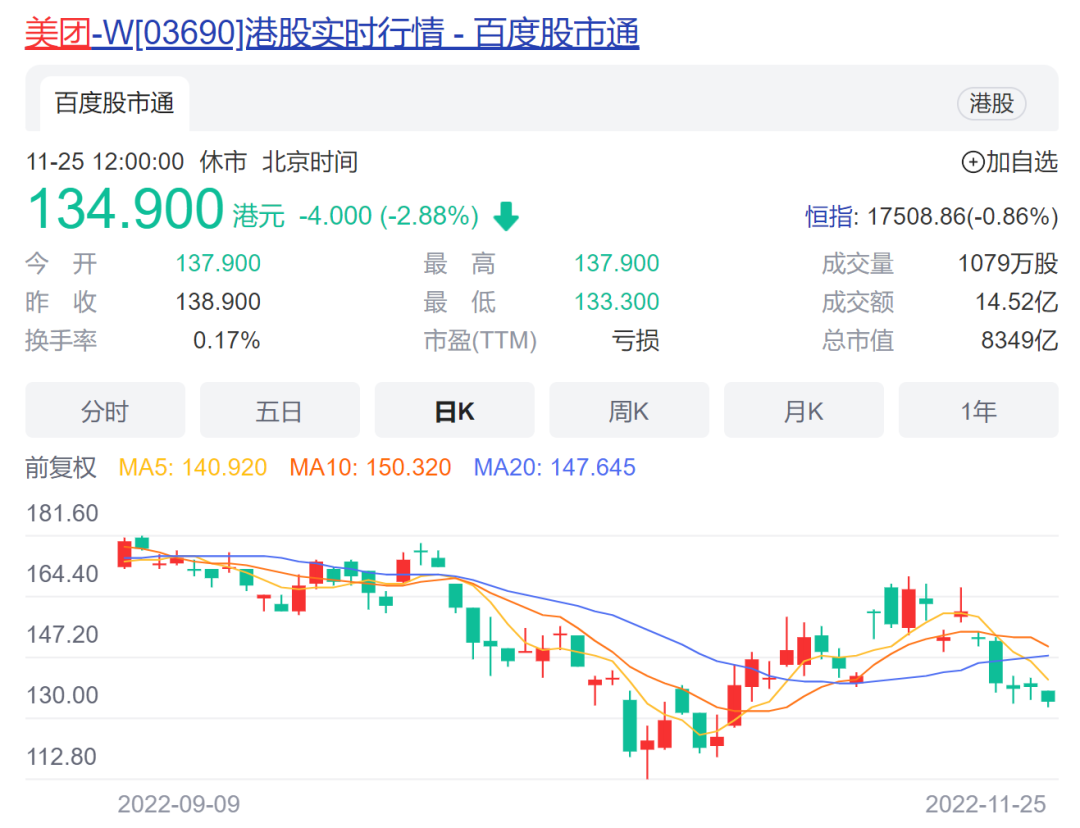Click the 最高 value 137.900

click(x=616, y=263)
